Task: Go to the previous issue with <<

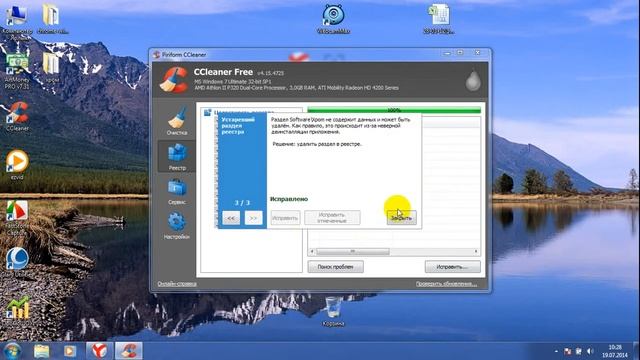Action: pos(231,218)
